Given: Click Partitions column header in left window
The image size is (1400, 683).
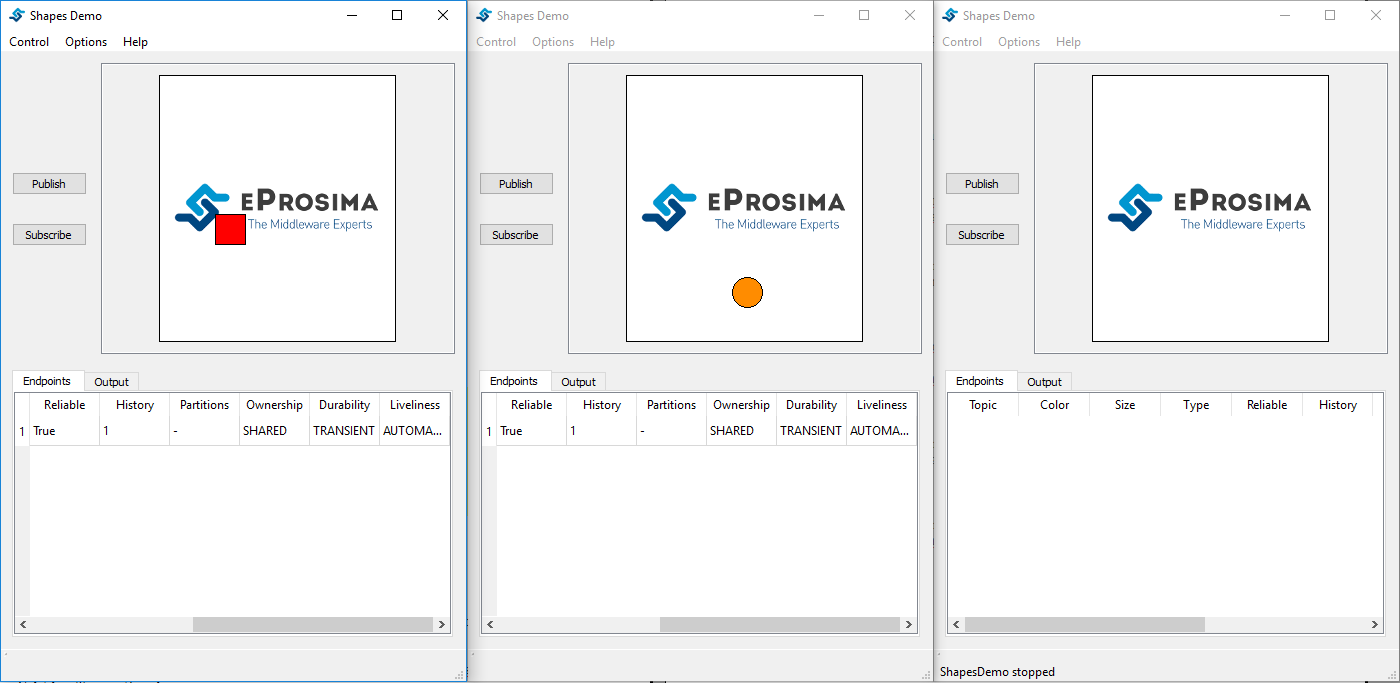Looking at the screenshot, I should [205, 405].
